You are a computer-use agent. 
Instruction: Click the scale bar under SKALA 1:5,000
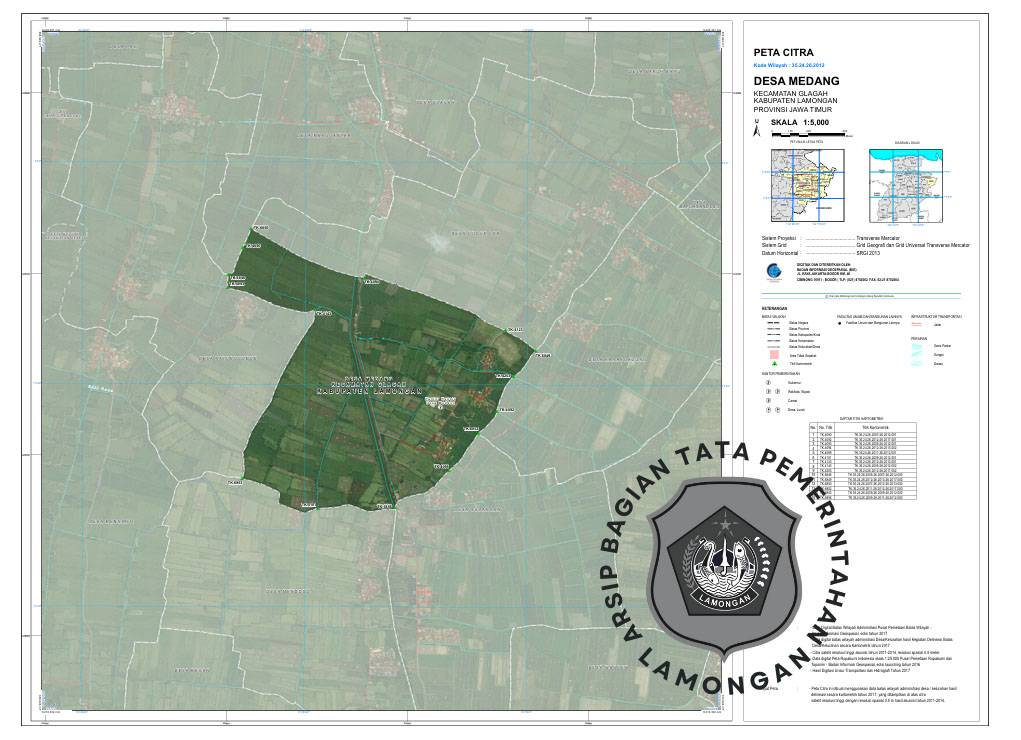pos(807,132)
